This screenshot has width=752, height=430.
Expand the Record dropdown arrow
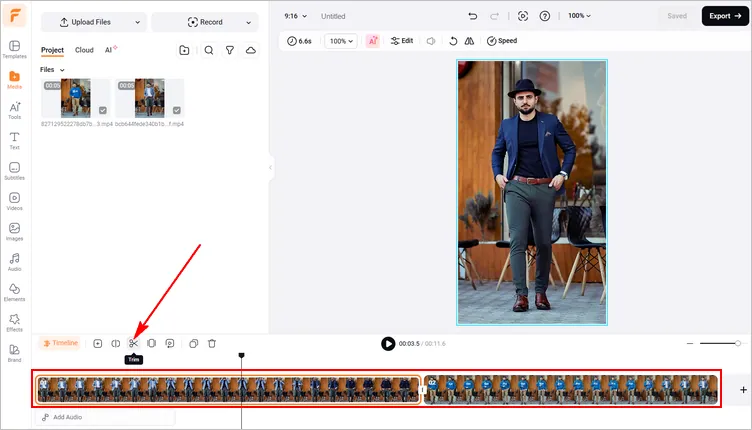click(x=248, y=22)
